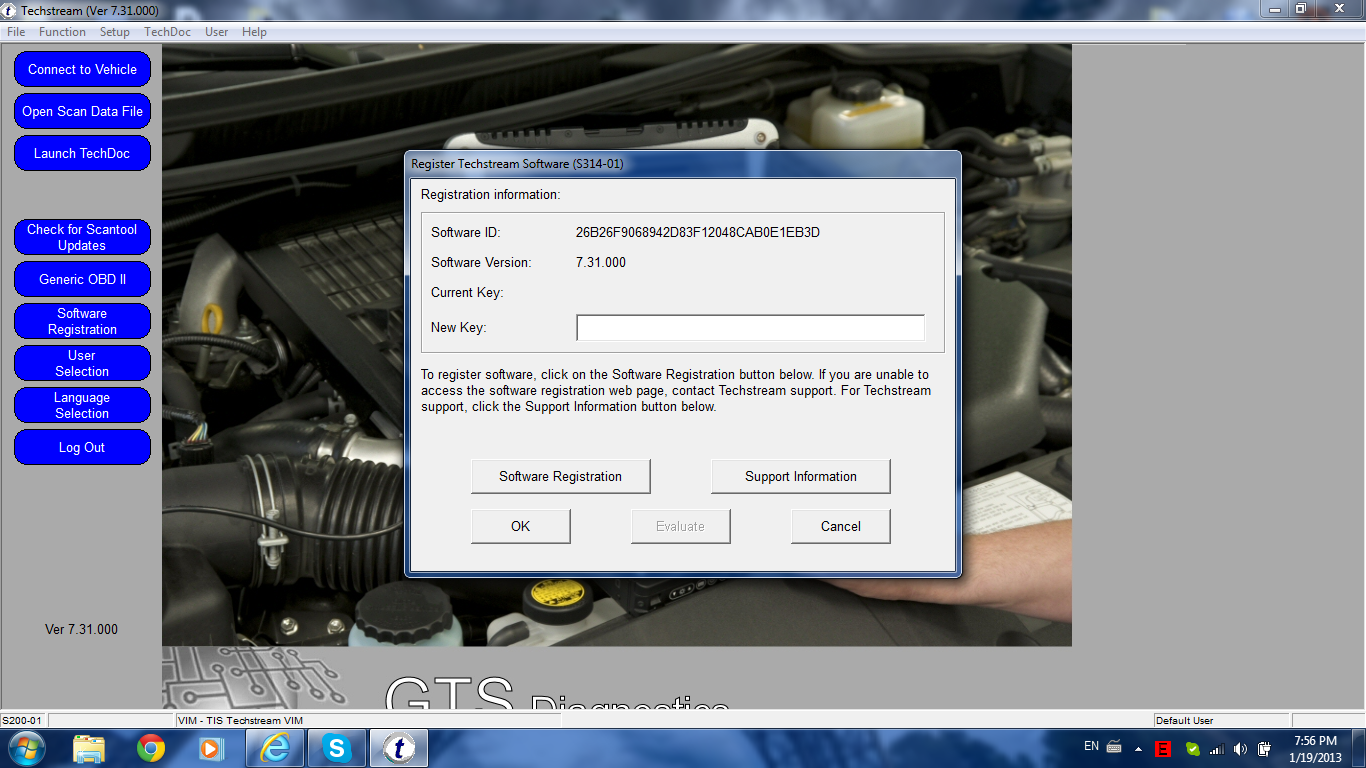This screenshot has width=1366, height=768.
Task: Open the volume speaker tray icon
Action: (1240, 748)
